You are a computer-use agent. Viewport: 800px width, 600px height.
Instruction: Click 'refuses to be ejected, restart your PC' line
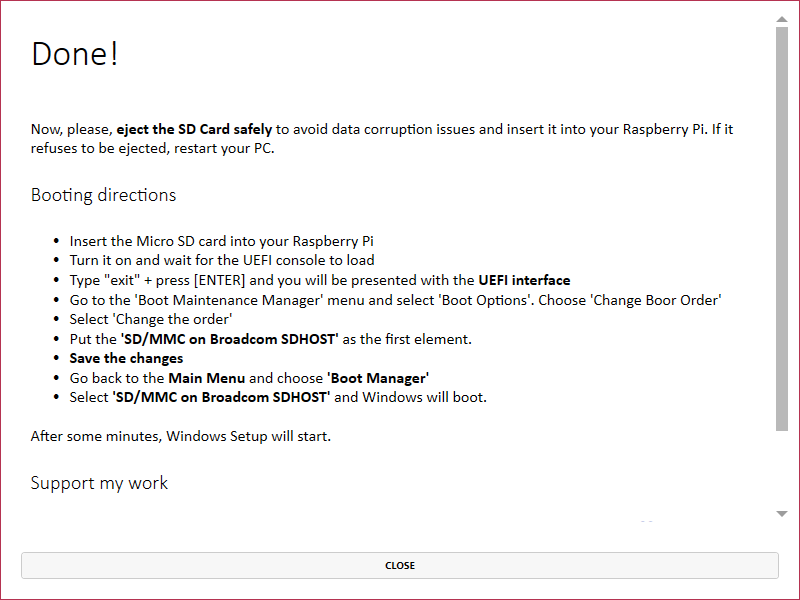pos(153,148)
